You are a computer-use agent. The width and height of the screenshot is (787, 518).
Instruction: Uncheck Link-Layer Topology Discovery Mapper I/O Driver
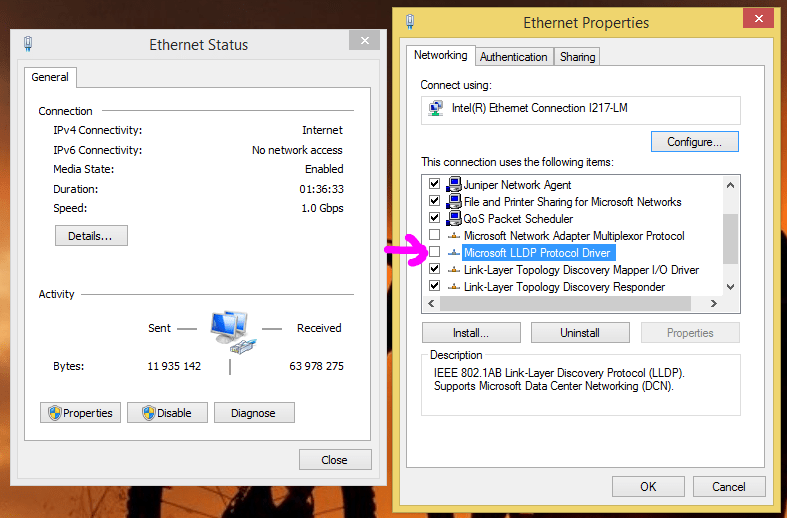tap(435, 269)
